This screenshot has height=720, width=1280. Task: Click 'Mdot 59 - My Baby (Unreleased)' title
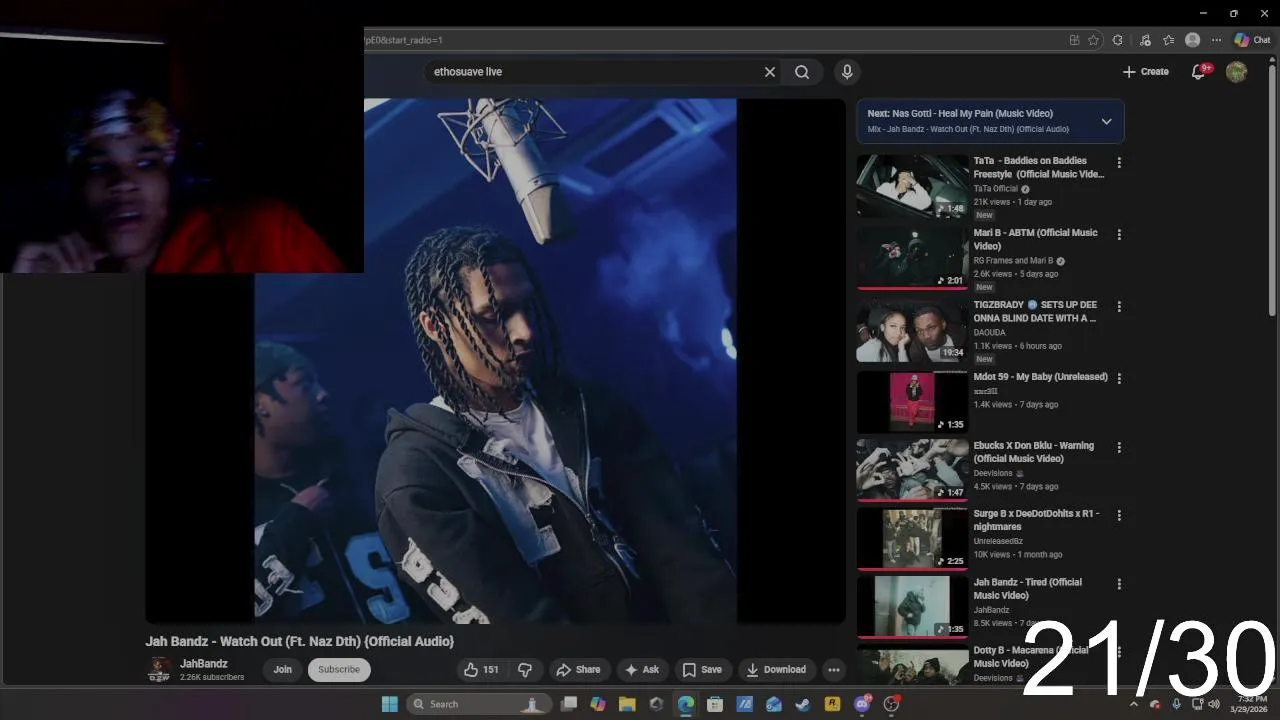pyautogui.click(x=1041, y=377)
